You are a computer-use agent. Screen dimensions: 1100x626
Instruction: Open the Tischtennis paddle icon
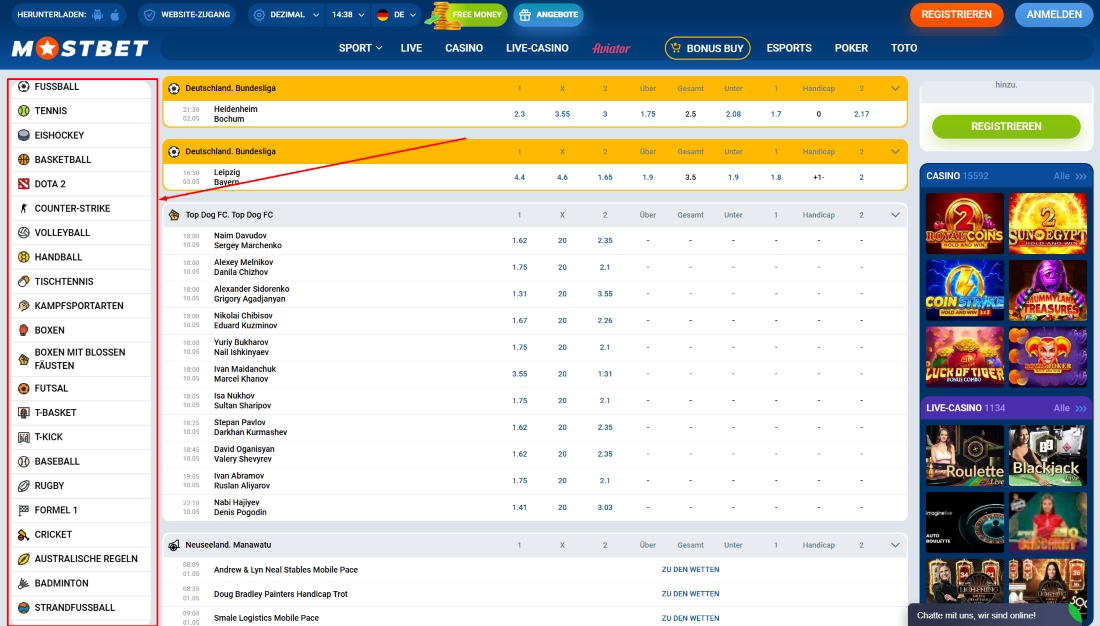click(24, 281)
